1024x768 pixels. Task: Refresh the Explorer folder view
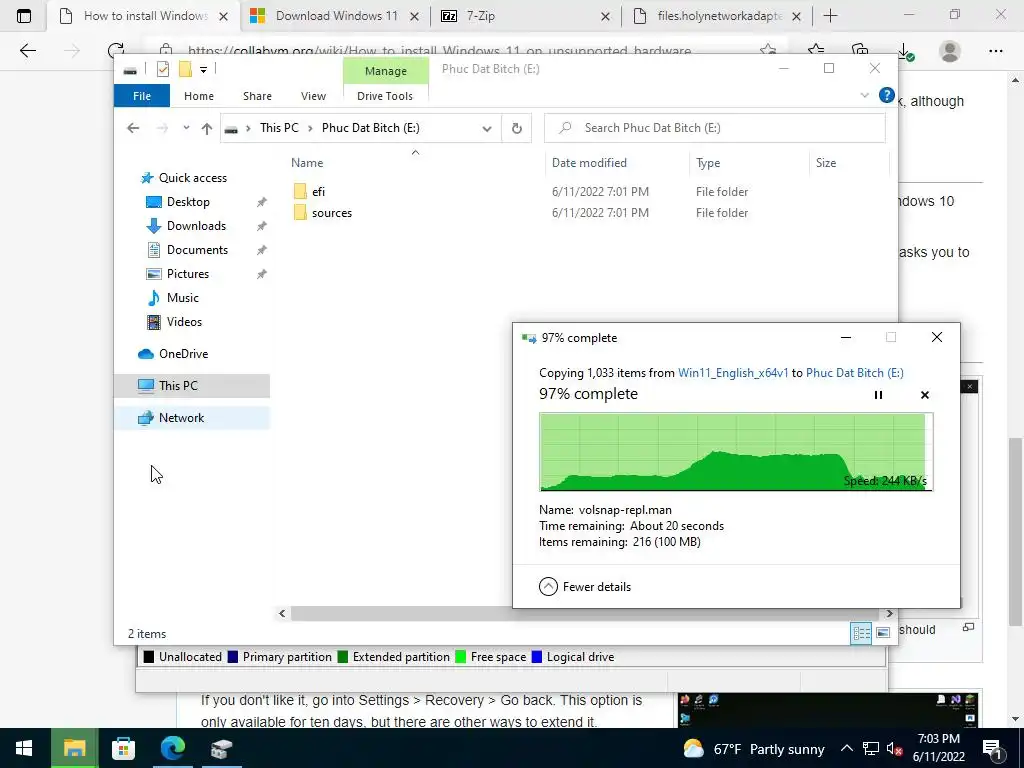(x=517, y=129)
